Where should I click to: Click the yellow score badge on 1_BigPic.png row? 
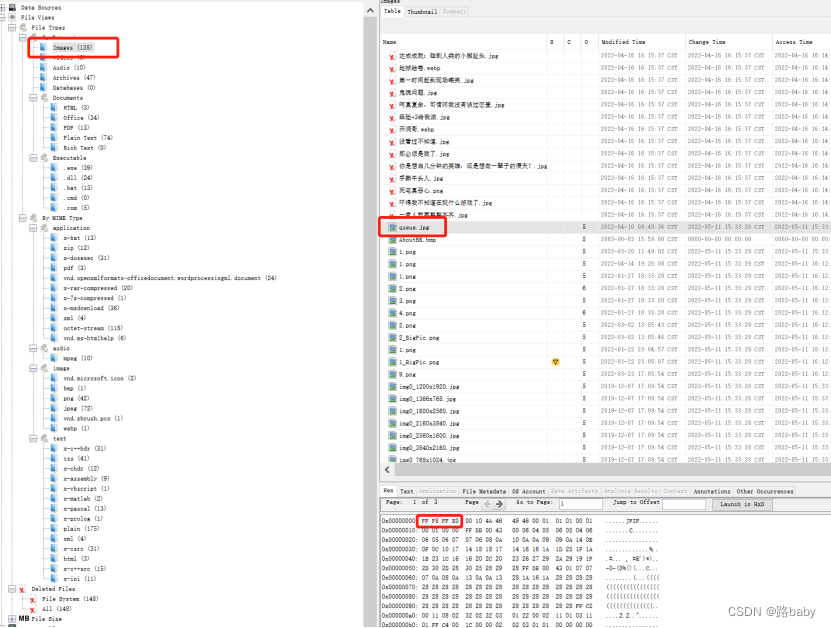[555, 362]
